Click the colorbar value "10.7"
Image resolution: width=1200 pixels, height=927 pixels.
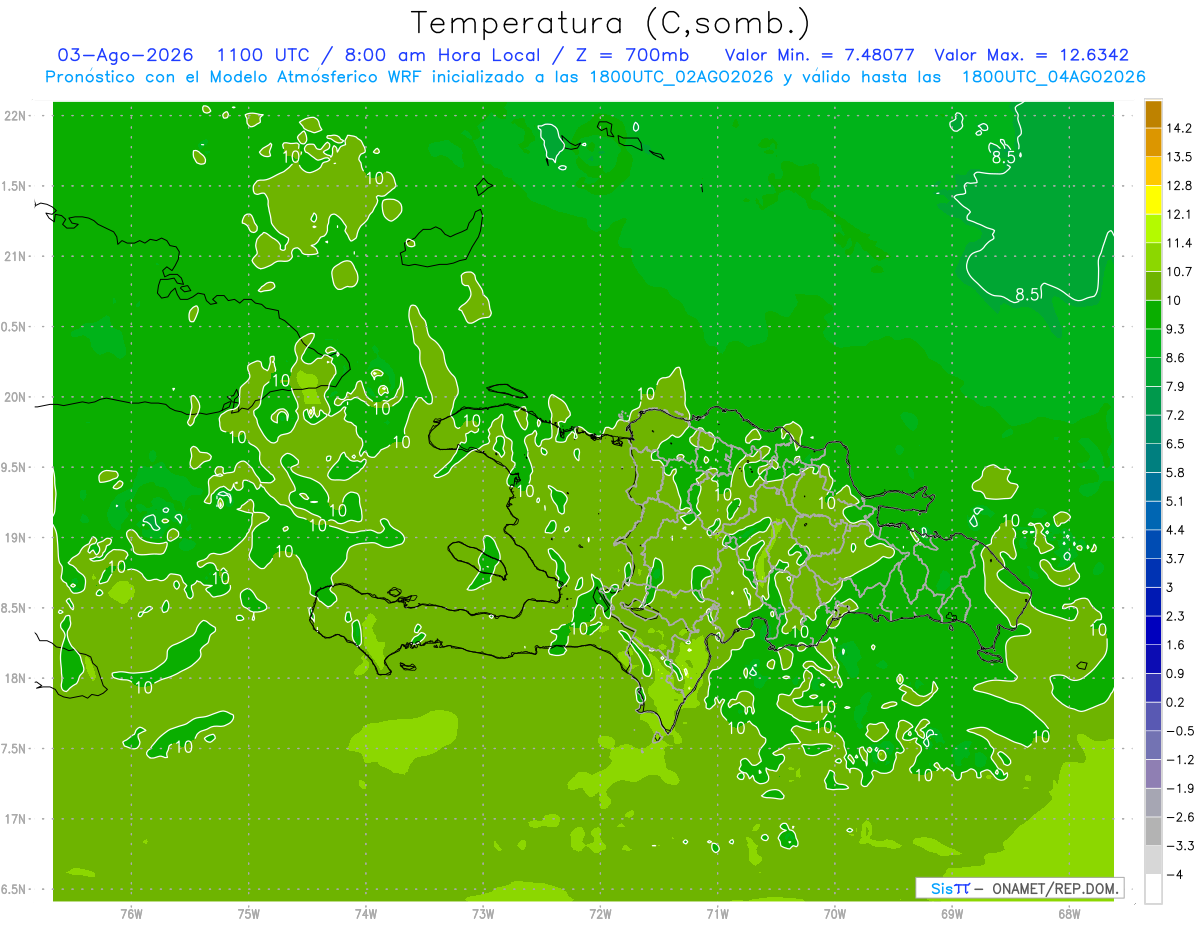click(x=1179, y=271)
